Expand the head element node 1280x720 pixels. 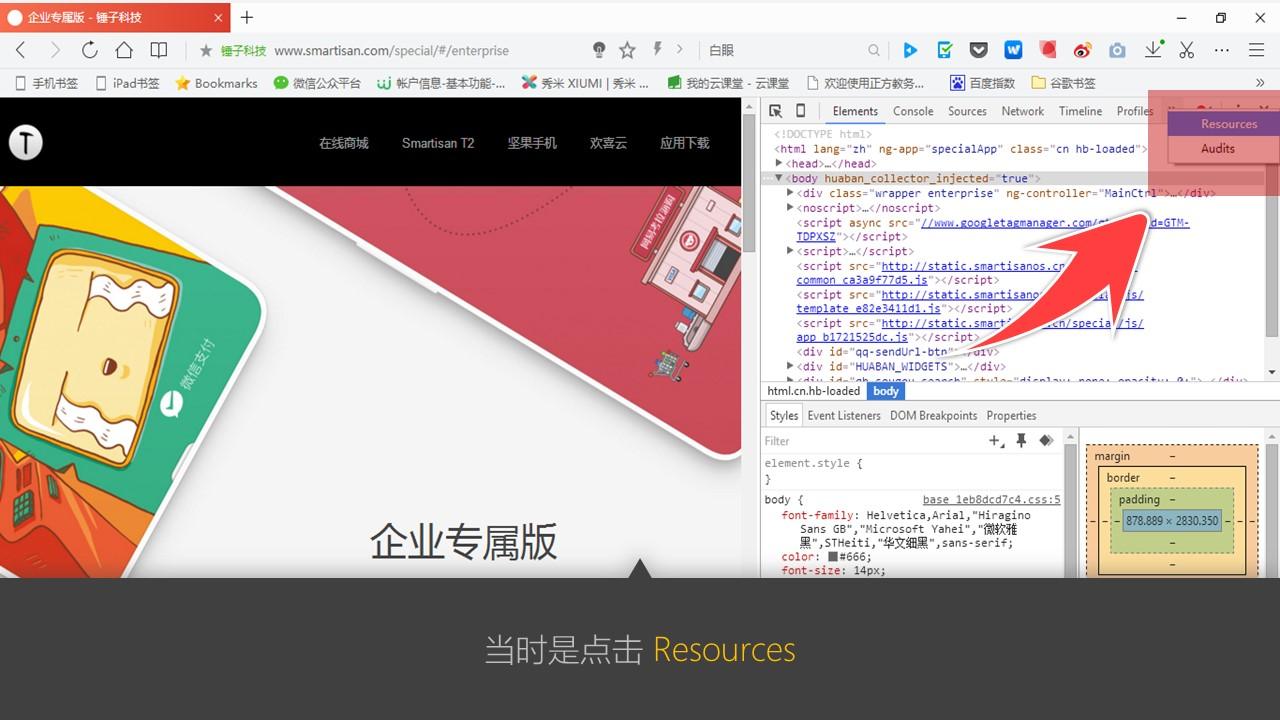[x=779, y=163]
